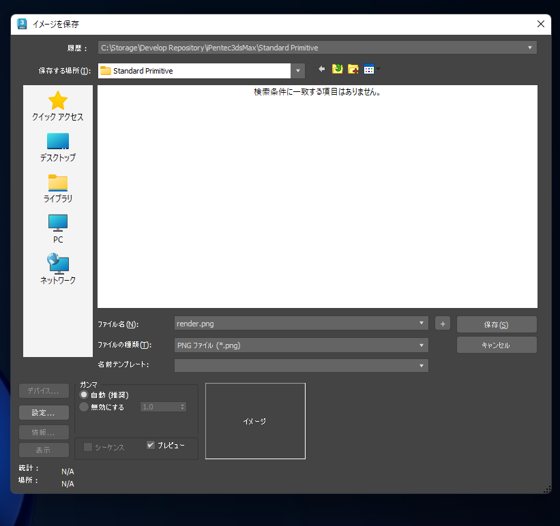
Task: Create a new folder icon
Action: pos(353,69)
